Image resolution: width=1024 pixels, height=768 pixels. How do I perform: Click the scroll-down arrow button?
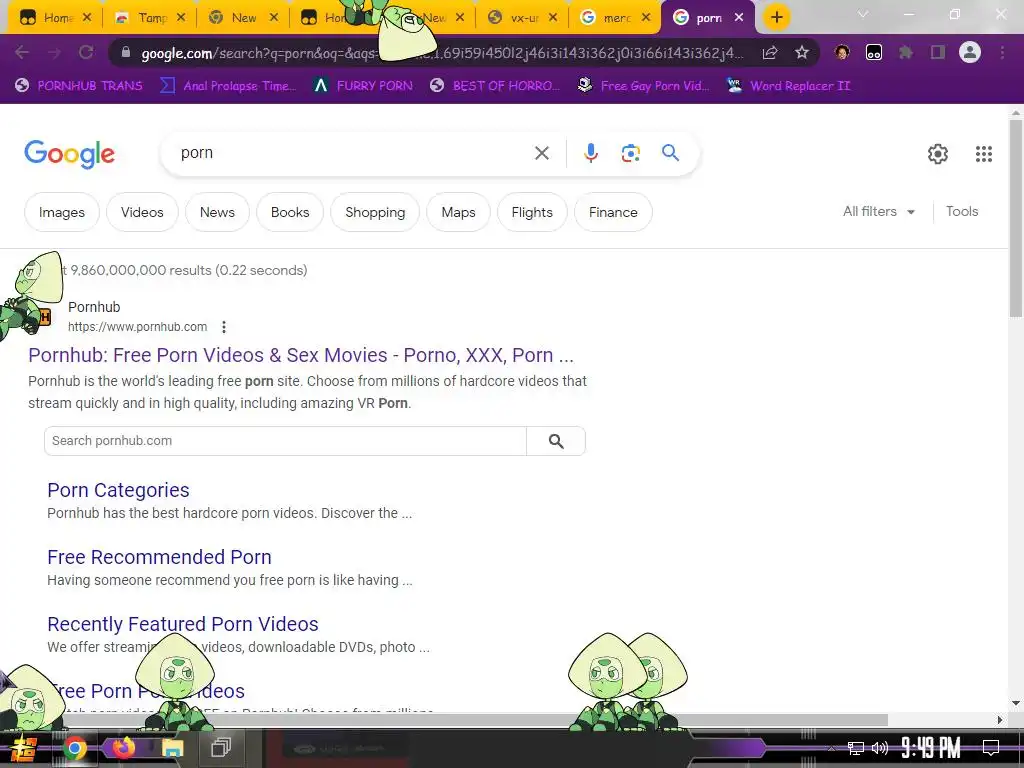pos(1016,703)
